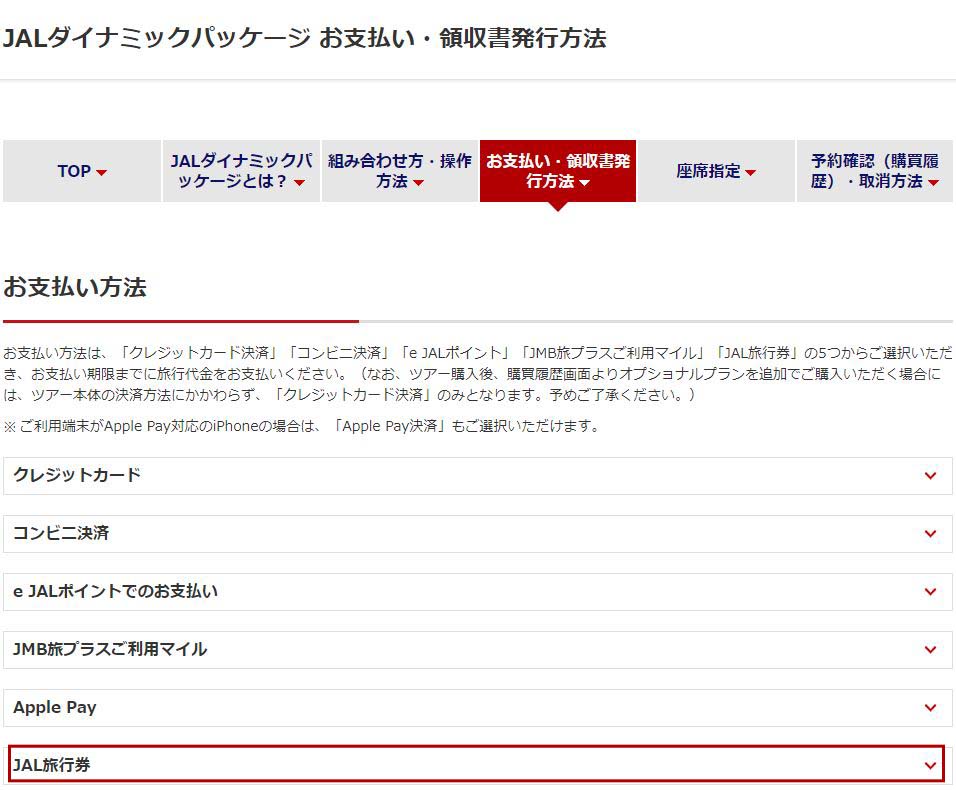Expand the クレジットカード payment section

(476, 476)
